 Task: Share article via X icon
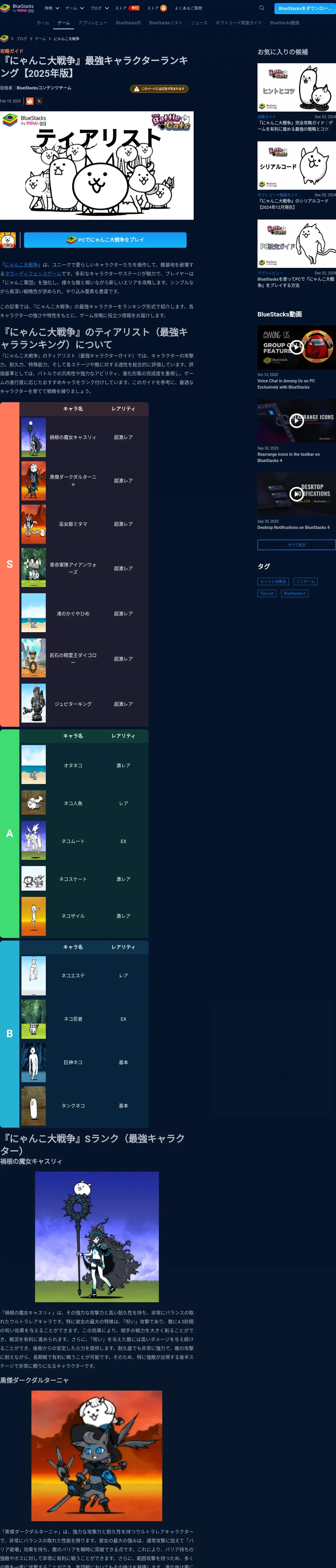[39, 101]
